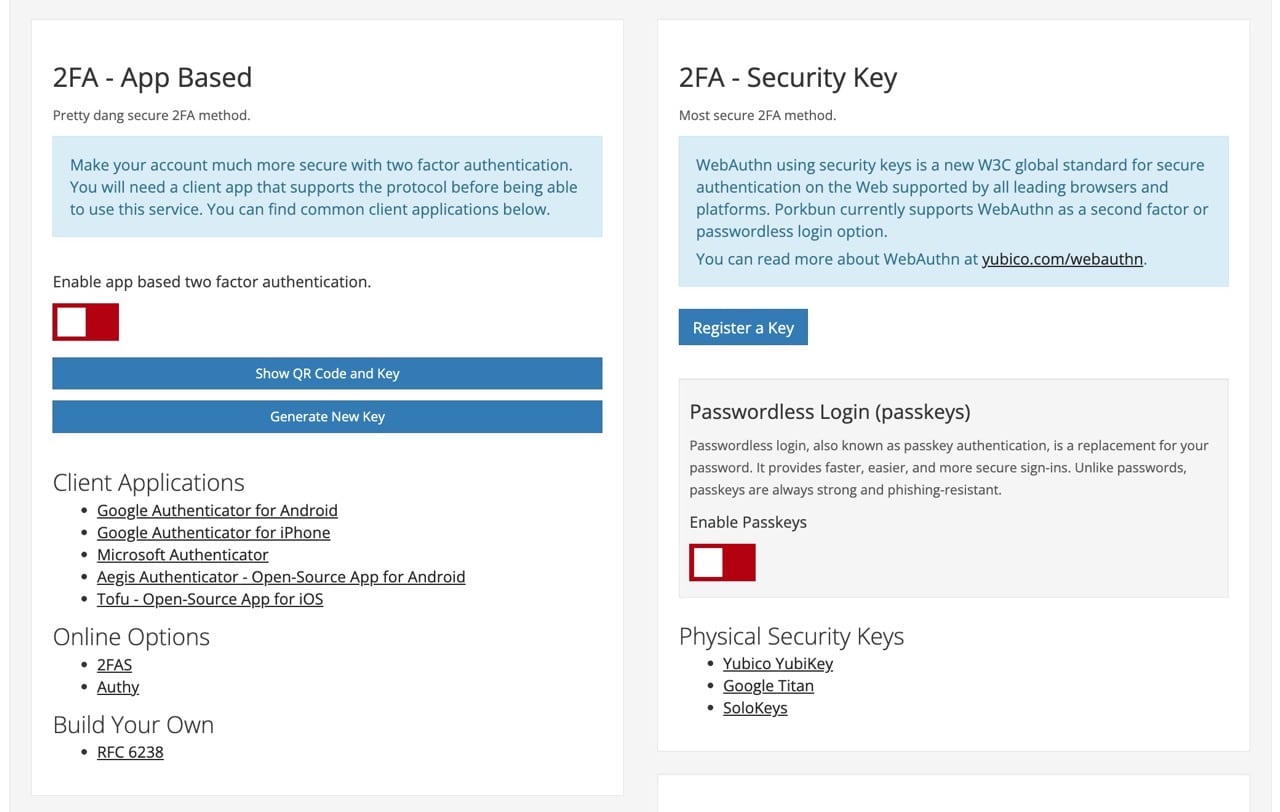
Task: Open Aegis Authenticator open-source Android link
Action: 281,577
